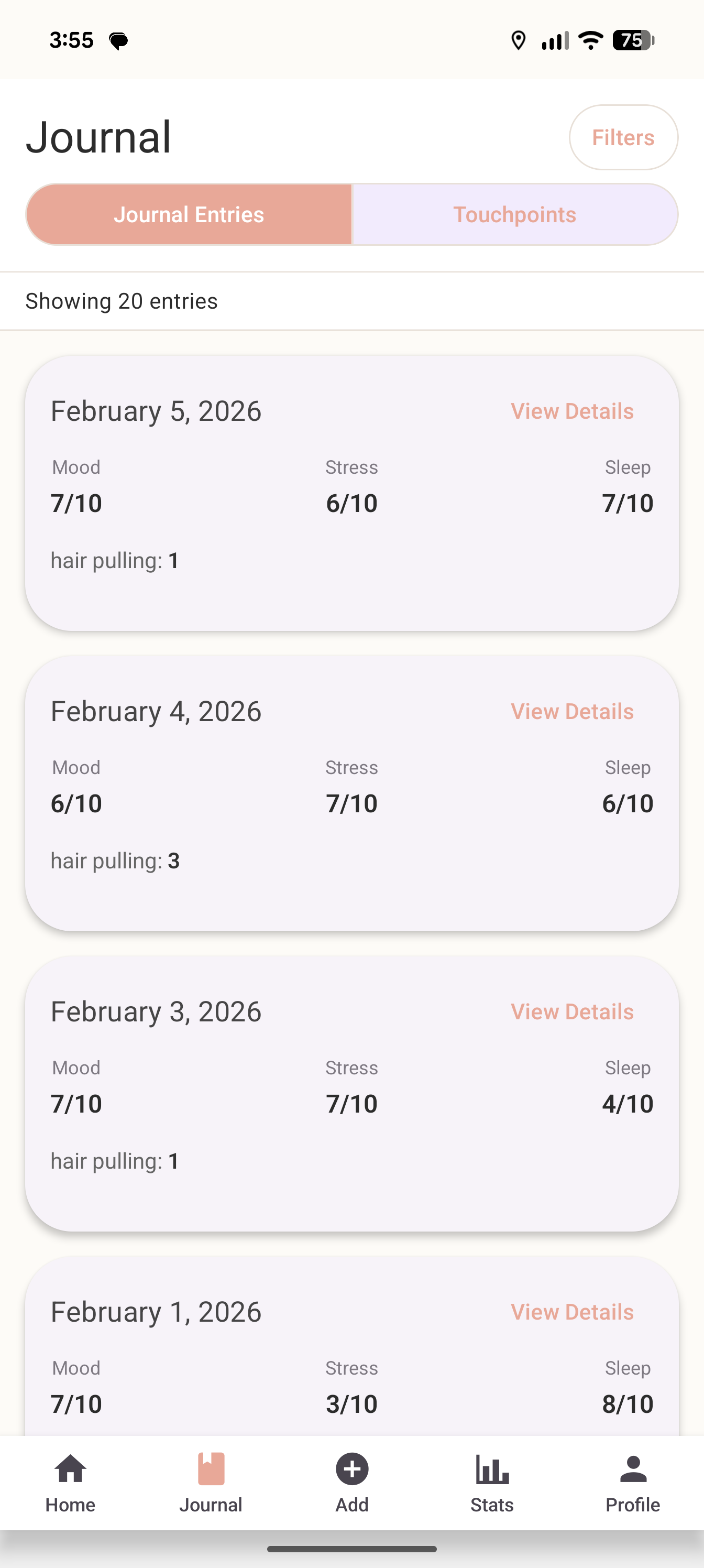
Task: Tap the Showing 20 entries label
Action: 122,301
